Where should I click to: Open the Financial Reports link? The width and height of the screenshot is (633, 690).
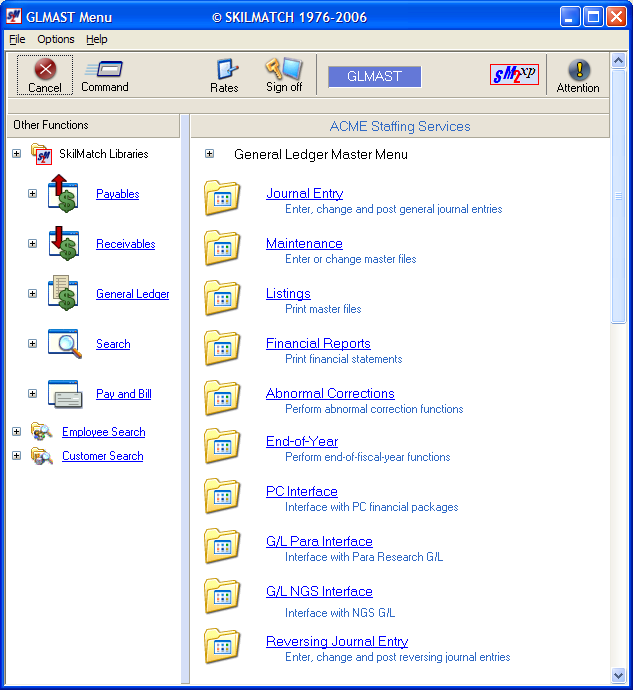pyautogui.click(x=318, y=343)
